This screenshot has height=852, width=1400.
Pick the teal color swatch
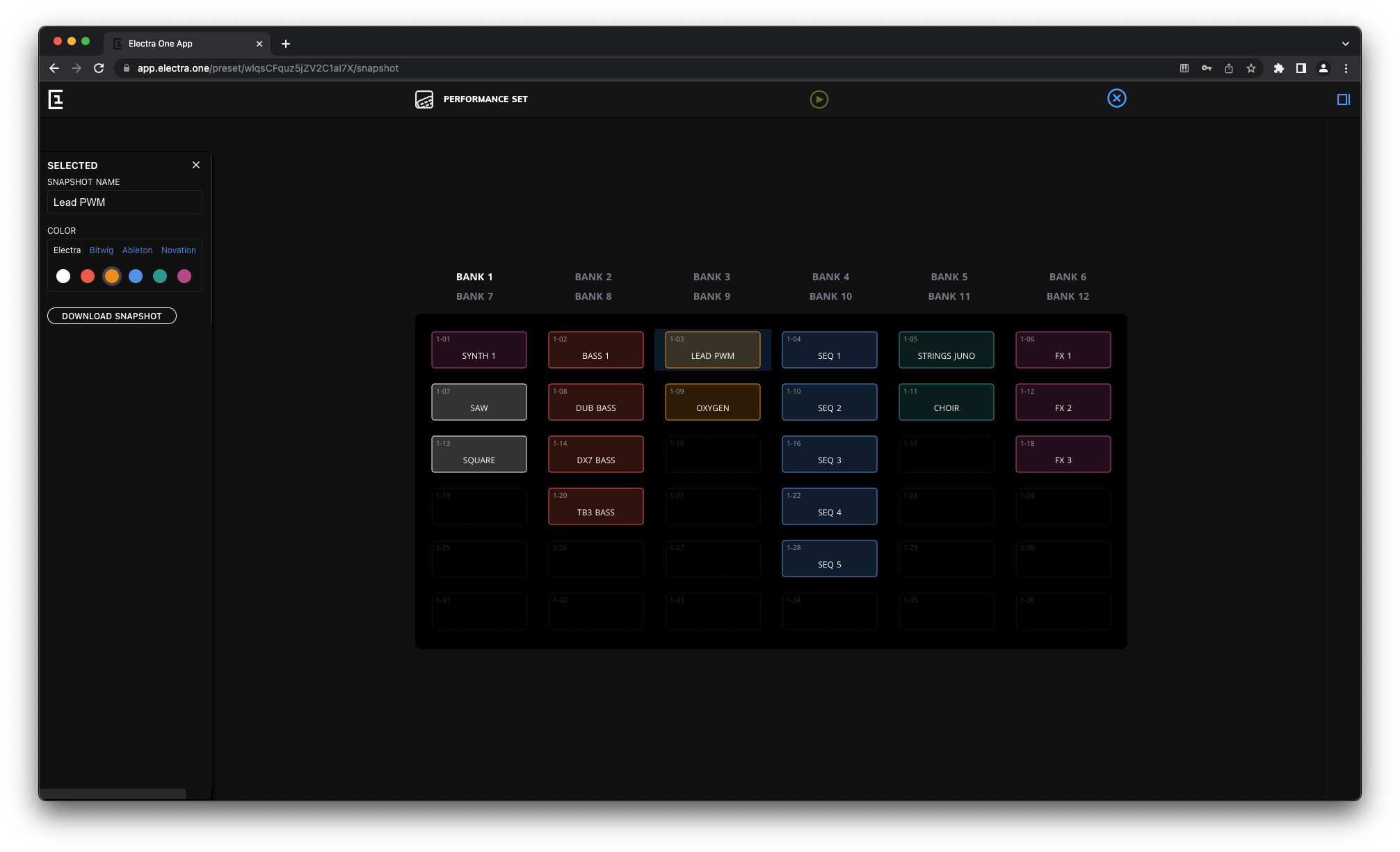(x=160, y=276)
